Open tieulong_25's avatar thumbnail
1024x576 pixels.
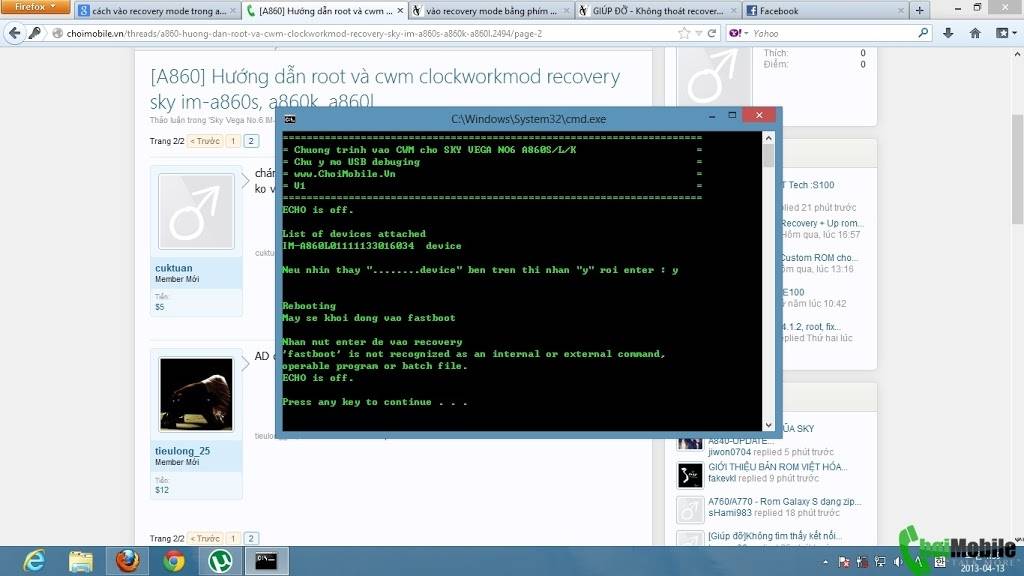[x=196, y=394]
